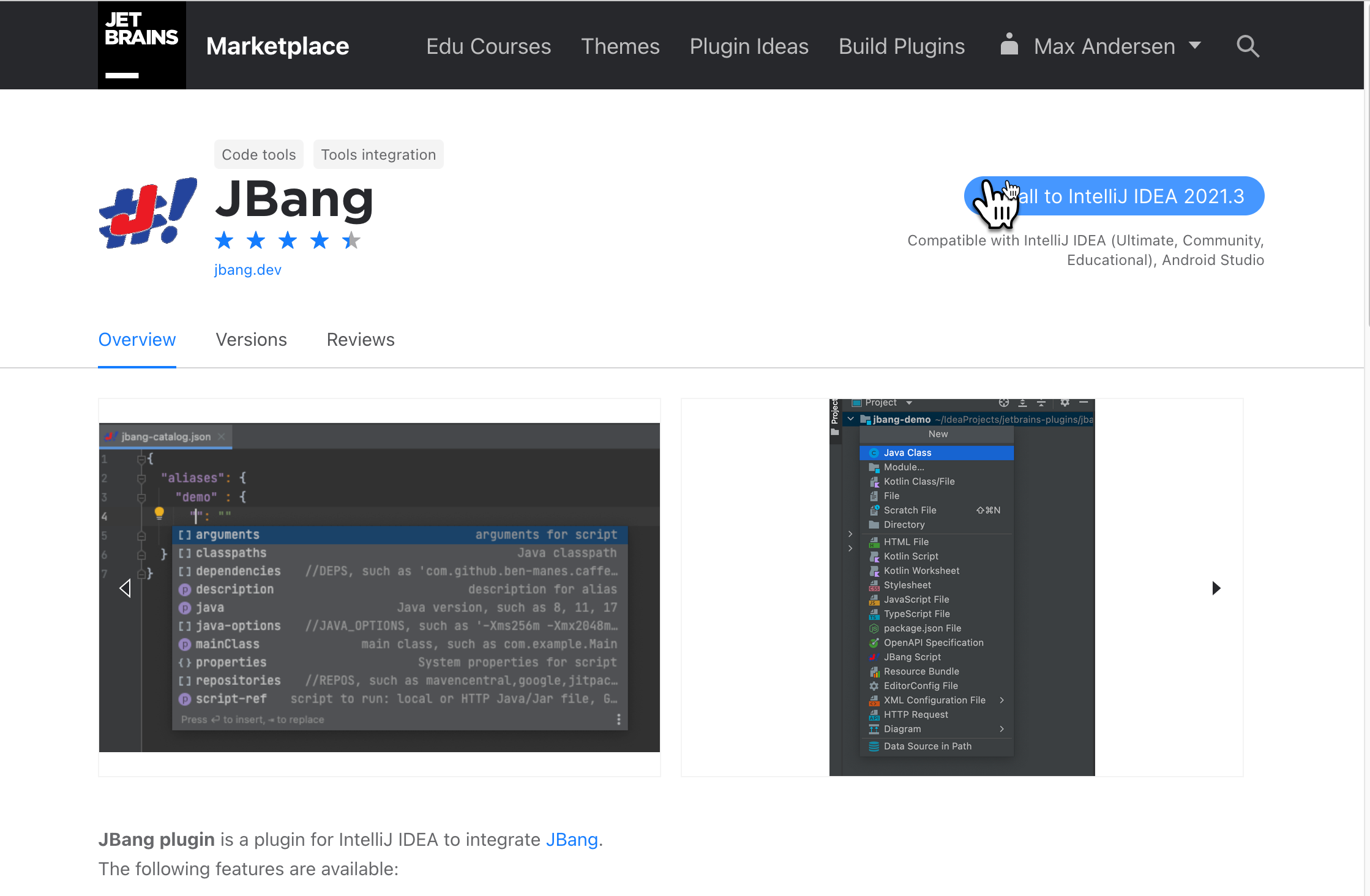
Task: Switch to the Reviews tab
Action: (361, 340)
